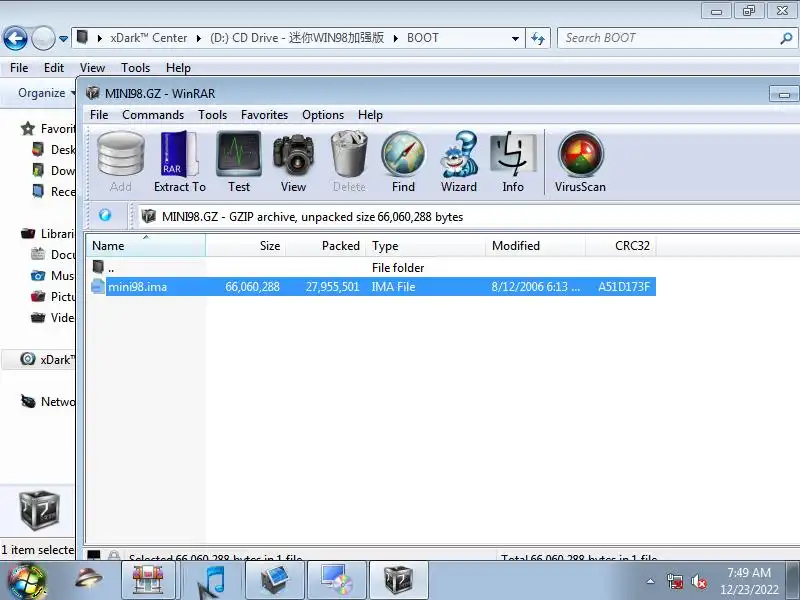The height and width of the screenshot is (600, 800).
Task: Open WinRAR Options menu
Action: 323,115
